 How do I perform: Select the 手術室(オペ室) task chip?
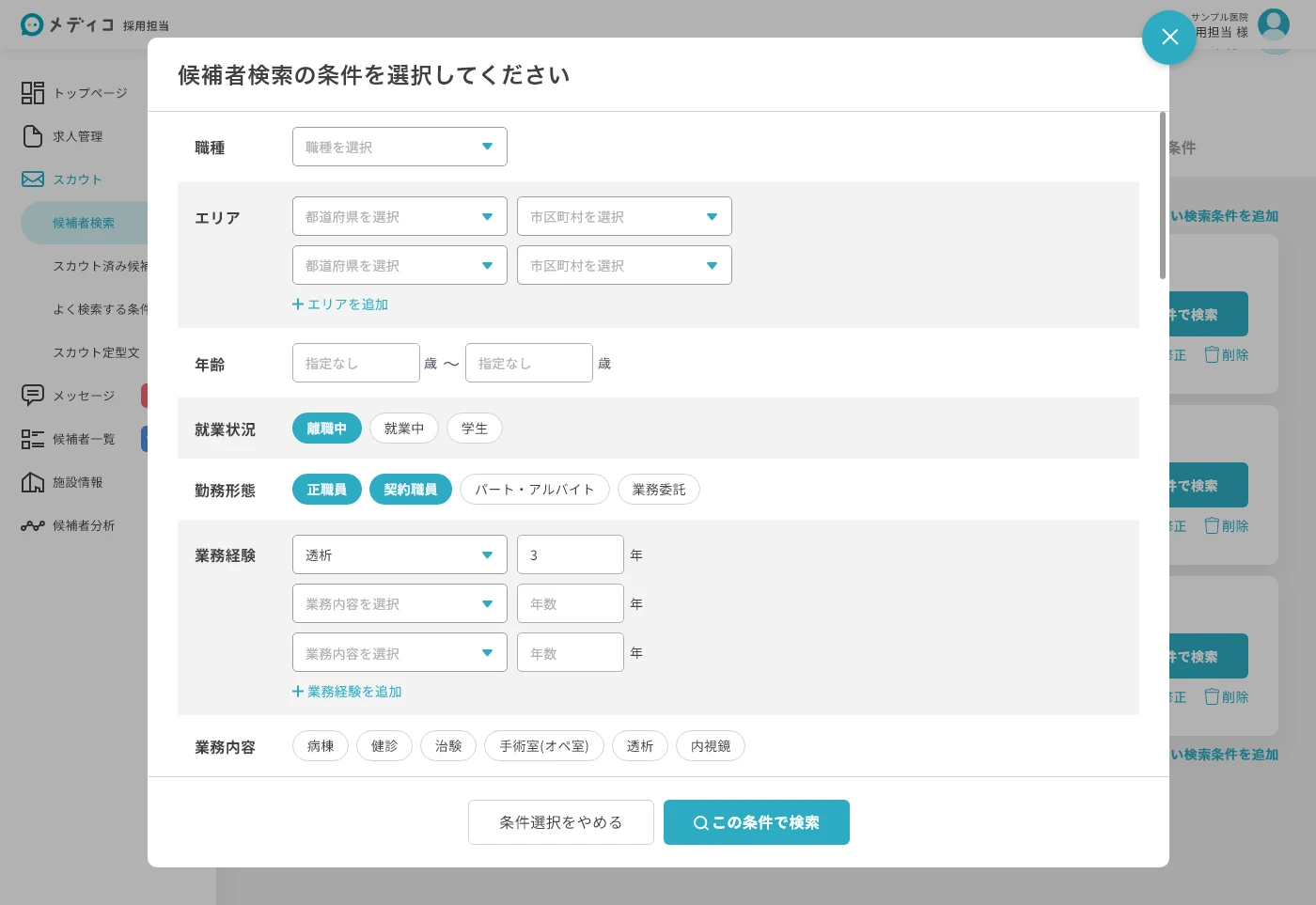(x=544, y=746)
